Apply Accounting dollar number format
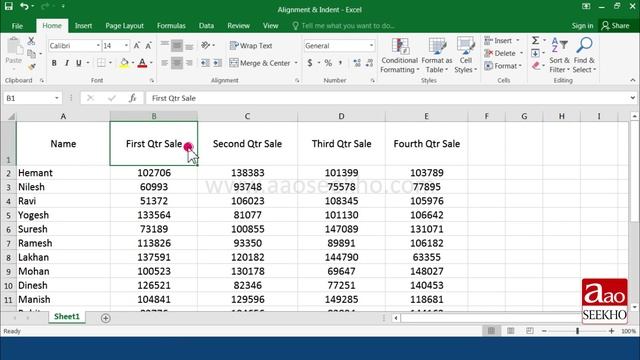The width and height of the screenshot is (640, 360). [310, 63]
